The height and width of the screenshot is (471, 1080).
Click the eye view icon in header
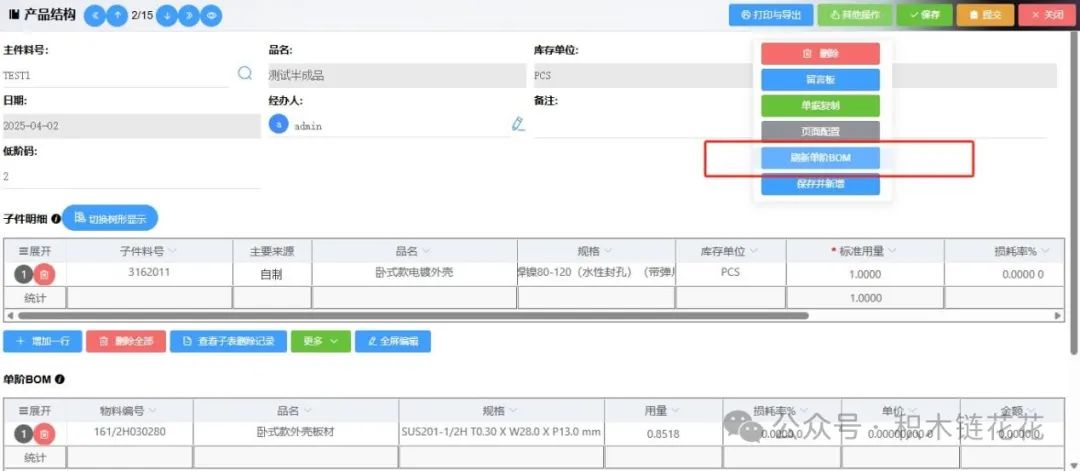pyautogui.click(x=211, y=15)
